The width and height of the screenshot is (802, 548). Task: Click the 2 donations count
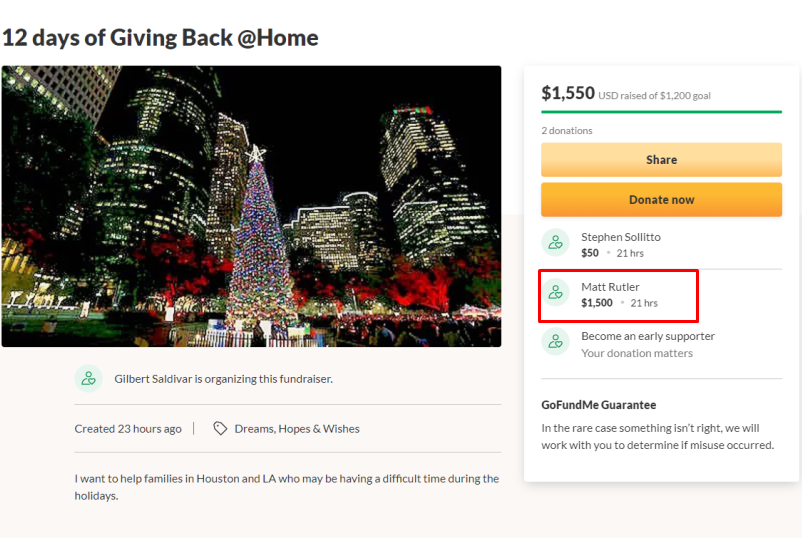tap(567, 130)
